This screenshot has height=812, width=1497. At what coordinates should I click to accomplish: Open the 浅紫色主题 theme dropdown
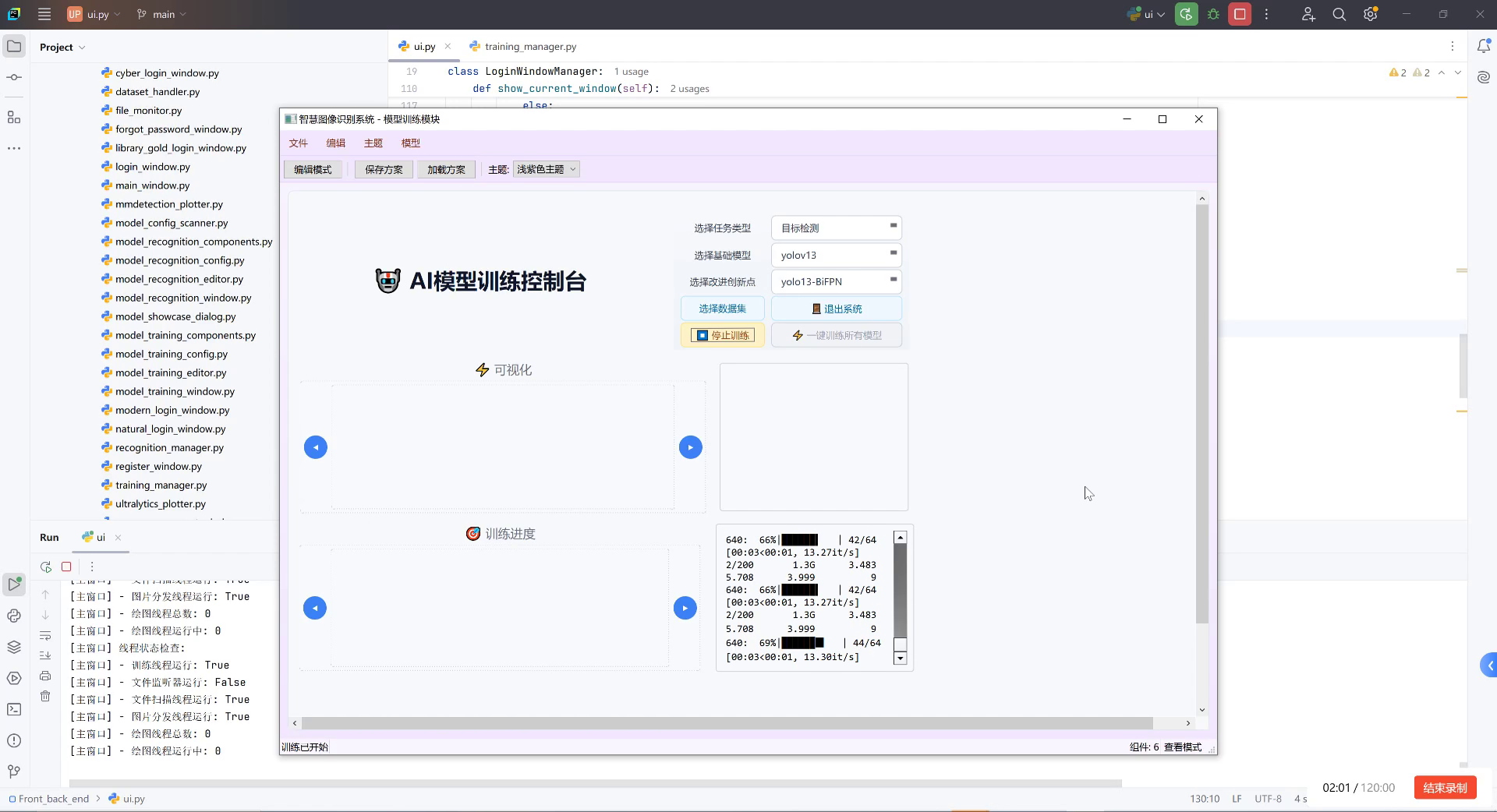(x=546, y=169)
